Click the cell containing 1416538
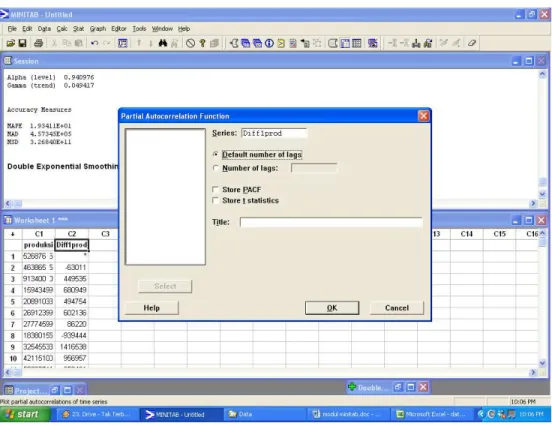The width and height of the screenshot is (552, 426). pos(72,347)
